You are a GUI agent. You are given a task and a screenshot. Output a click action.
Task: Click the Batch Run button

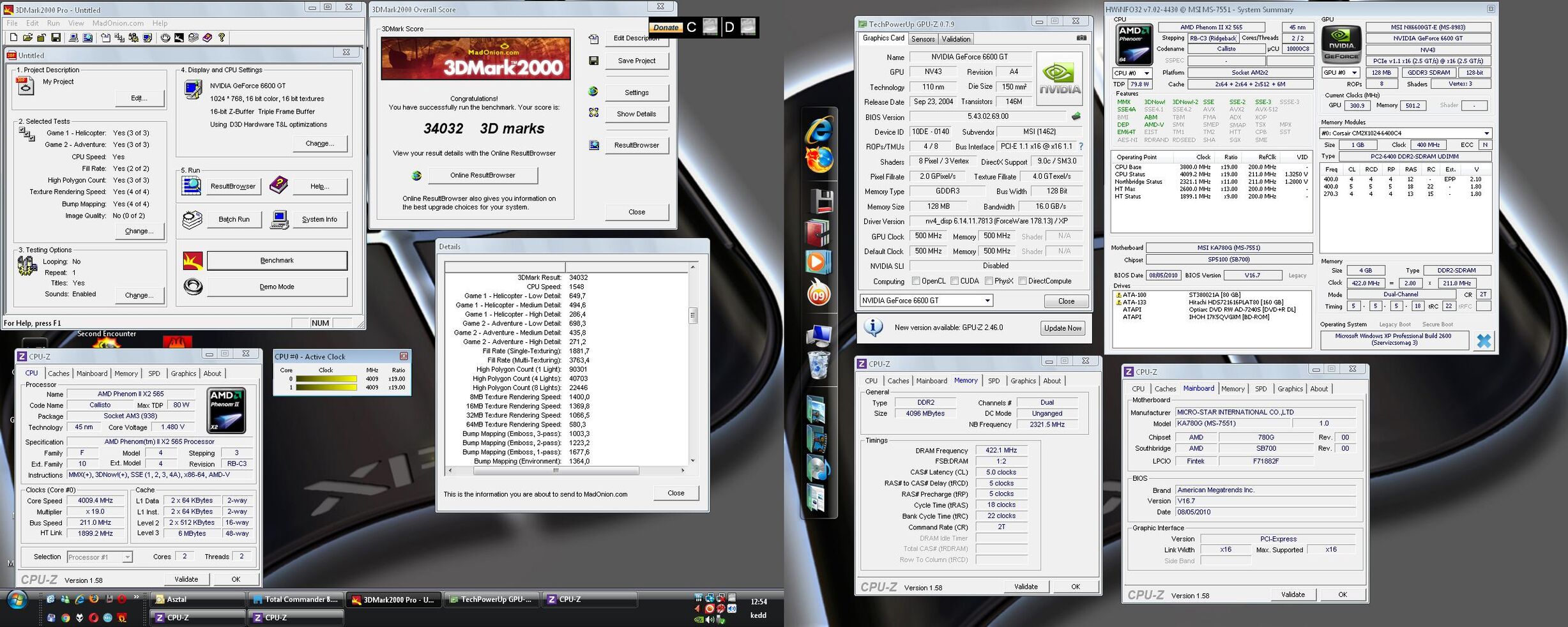[234, 219]
